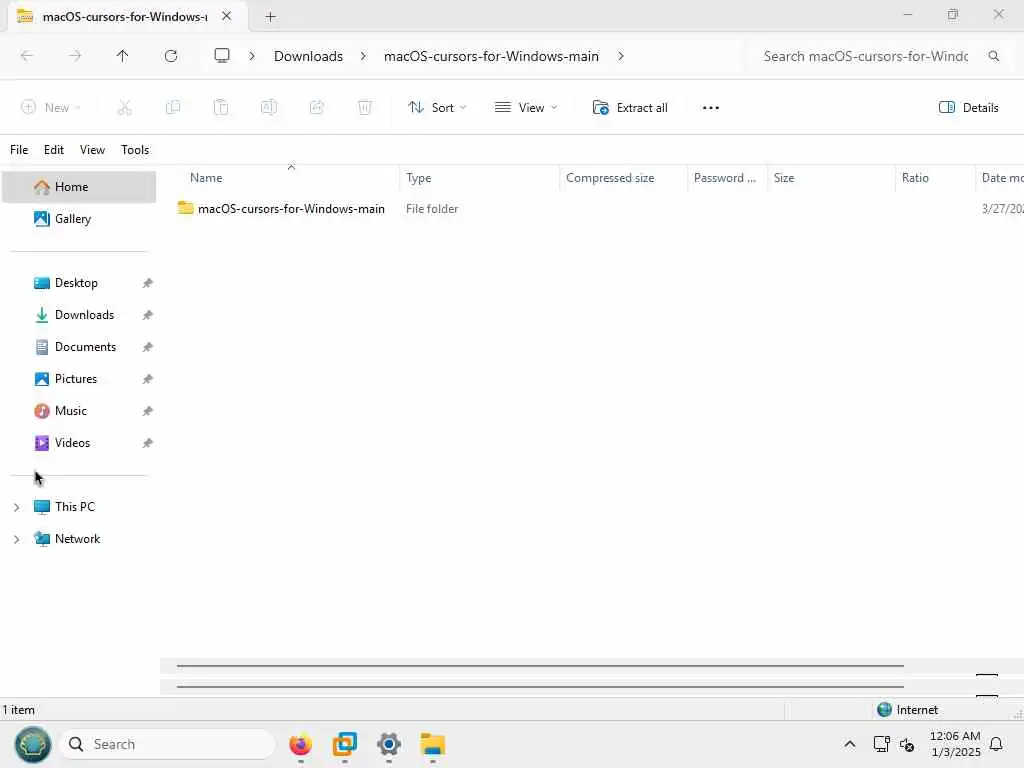
Task: Open the notifications bell icon
Action: pyautogui.click(x=996, y=744)
